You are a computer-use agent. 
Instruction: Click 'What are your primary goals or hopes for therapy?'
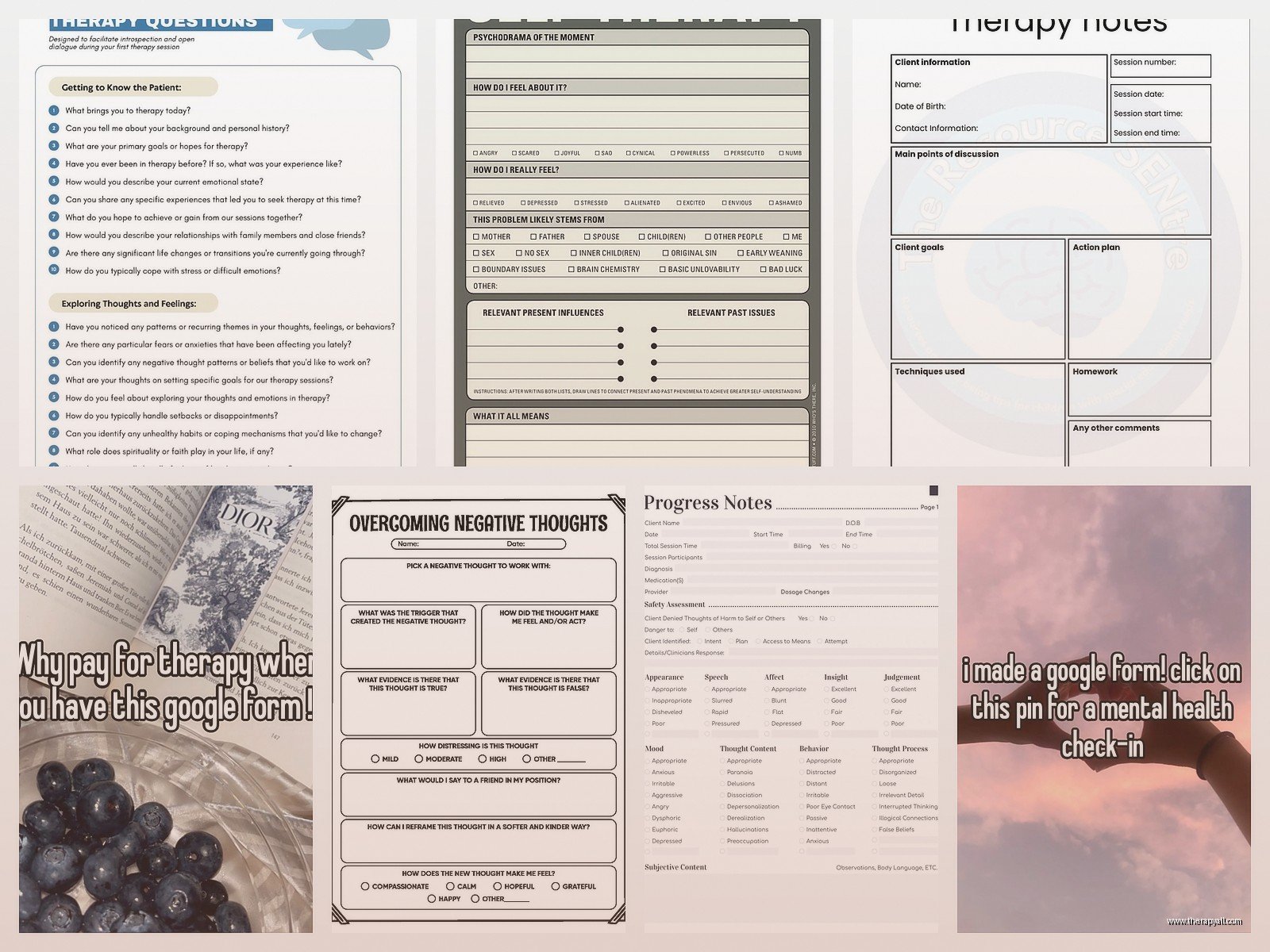pos(156,146)
